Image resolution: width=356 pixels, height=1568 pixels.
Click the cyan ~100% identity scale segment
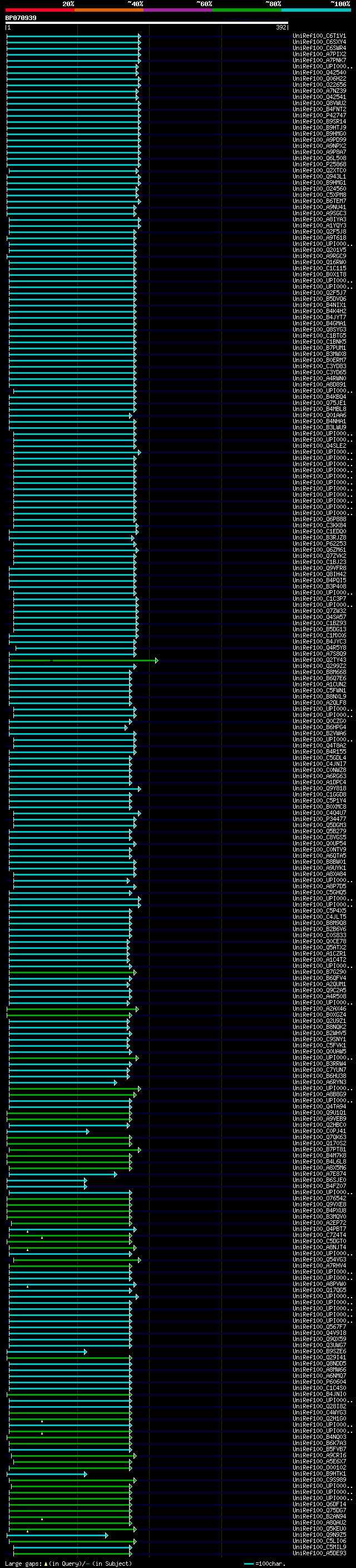(x=316, y=10)
